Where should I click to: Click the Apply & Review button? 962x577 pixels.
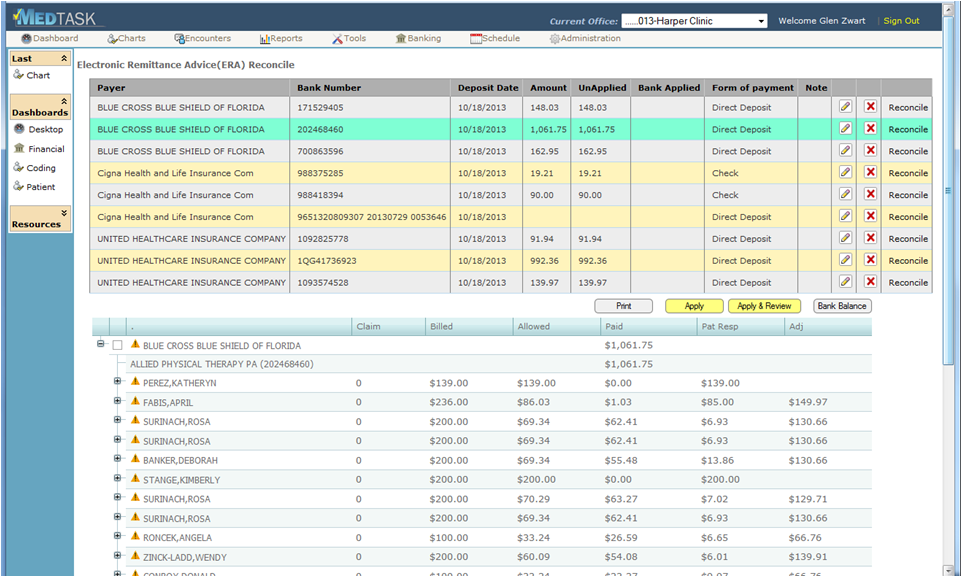pyautogui.click(x=764, y=306)
